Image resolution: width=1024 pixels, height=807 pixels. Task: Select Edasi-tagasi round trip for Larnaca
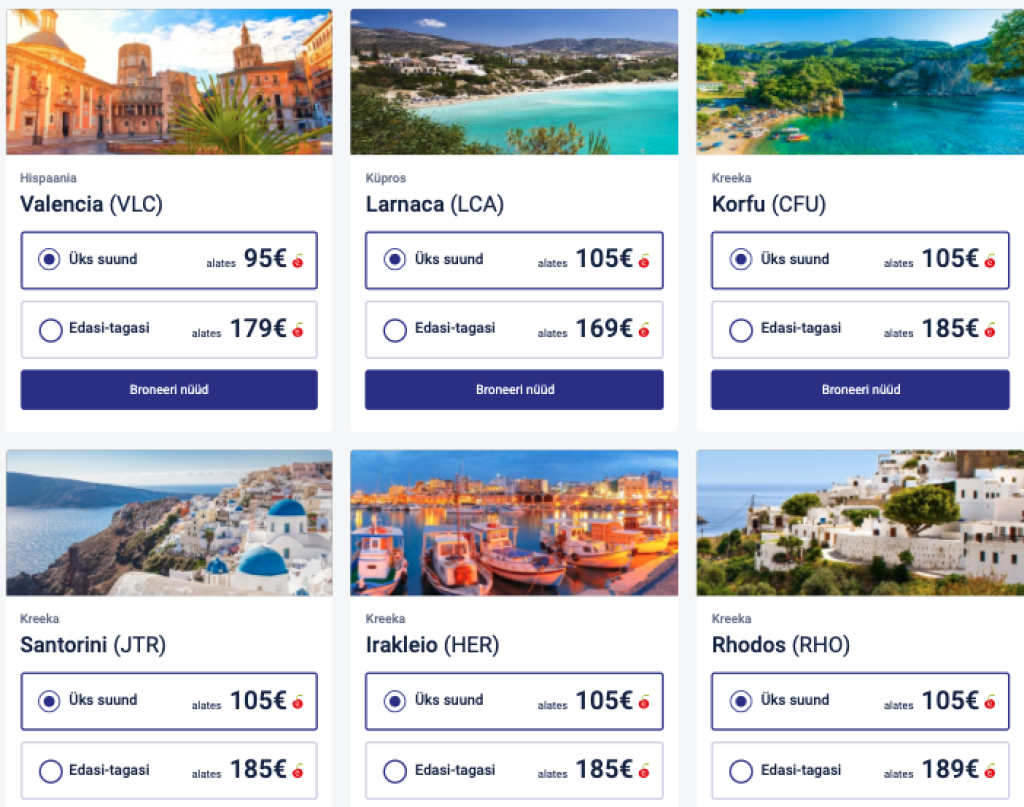coord(395,330)
